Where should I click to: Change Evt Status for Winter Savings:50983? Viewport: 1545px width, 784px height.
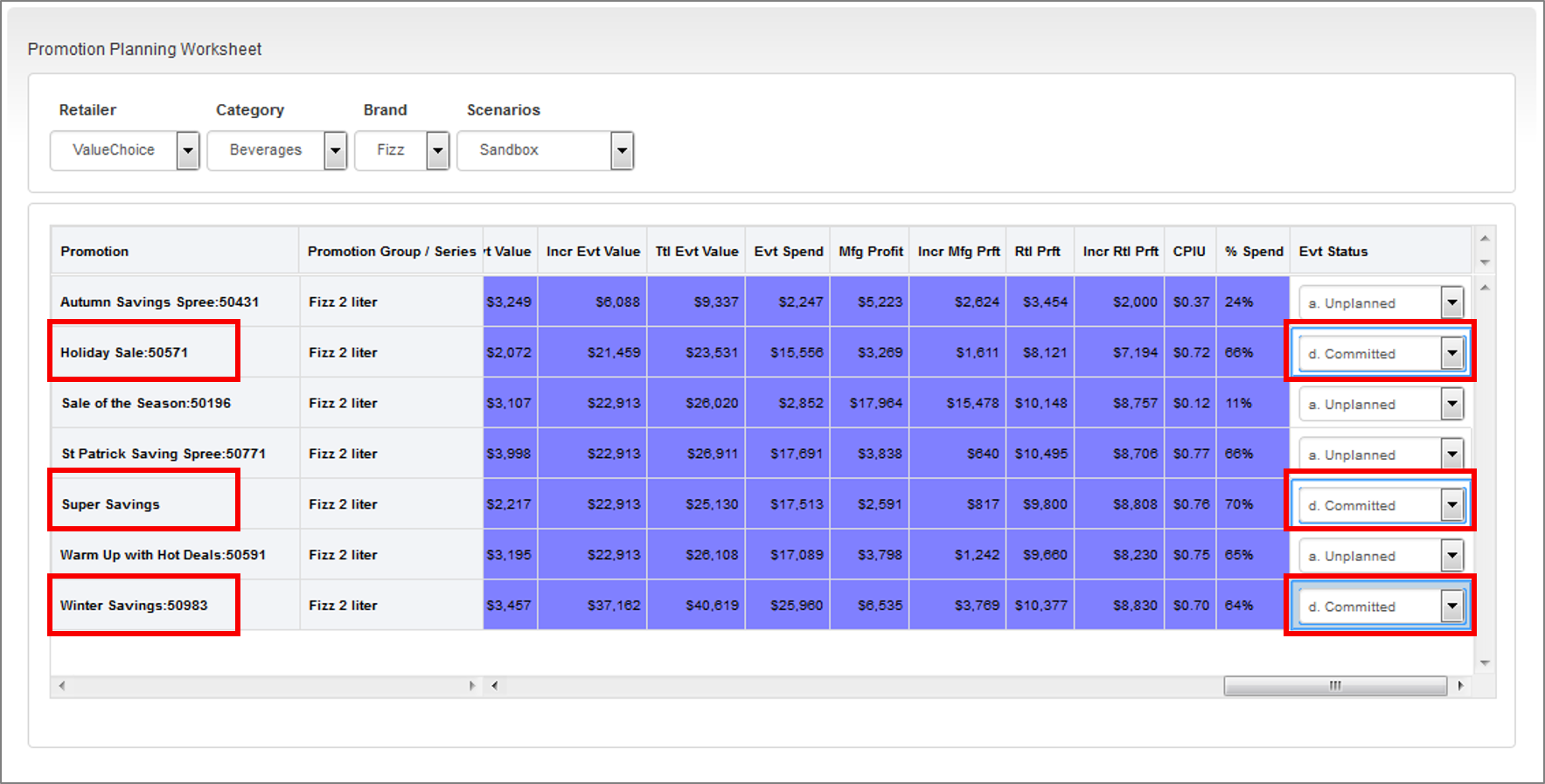[1381, 607]
